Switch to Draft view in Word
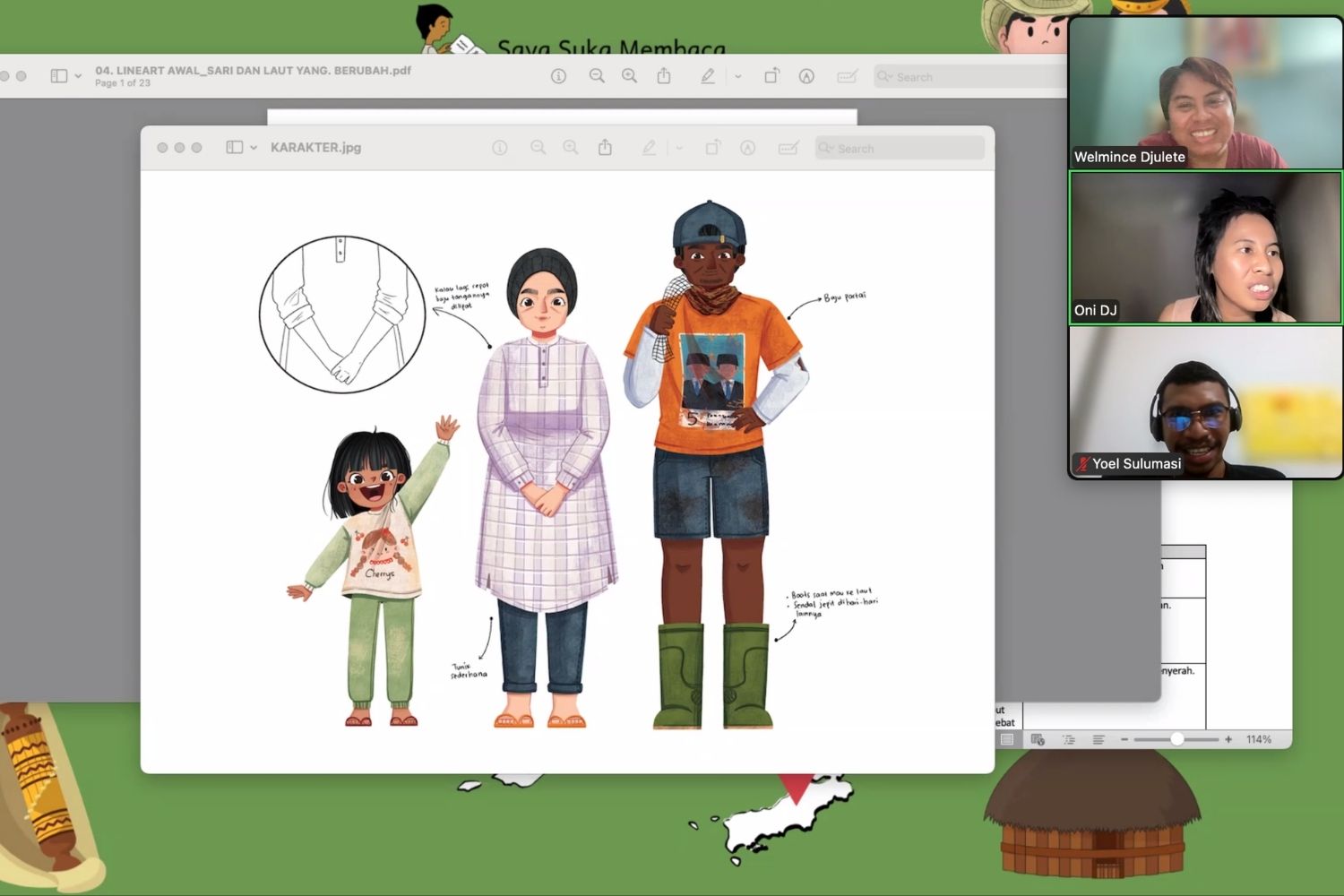 (1098, 739)
